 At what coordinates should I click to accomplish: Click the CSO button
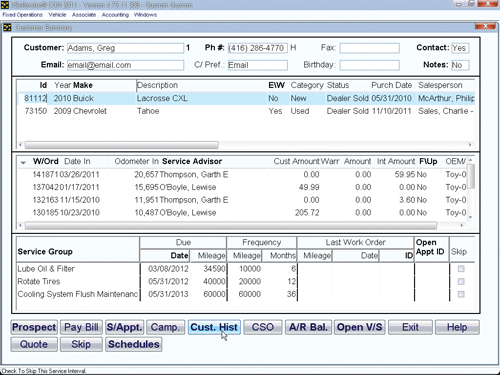pos(263,327)
